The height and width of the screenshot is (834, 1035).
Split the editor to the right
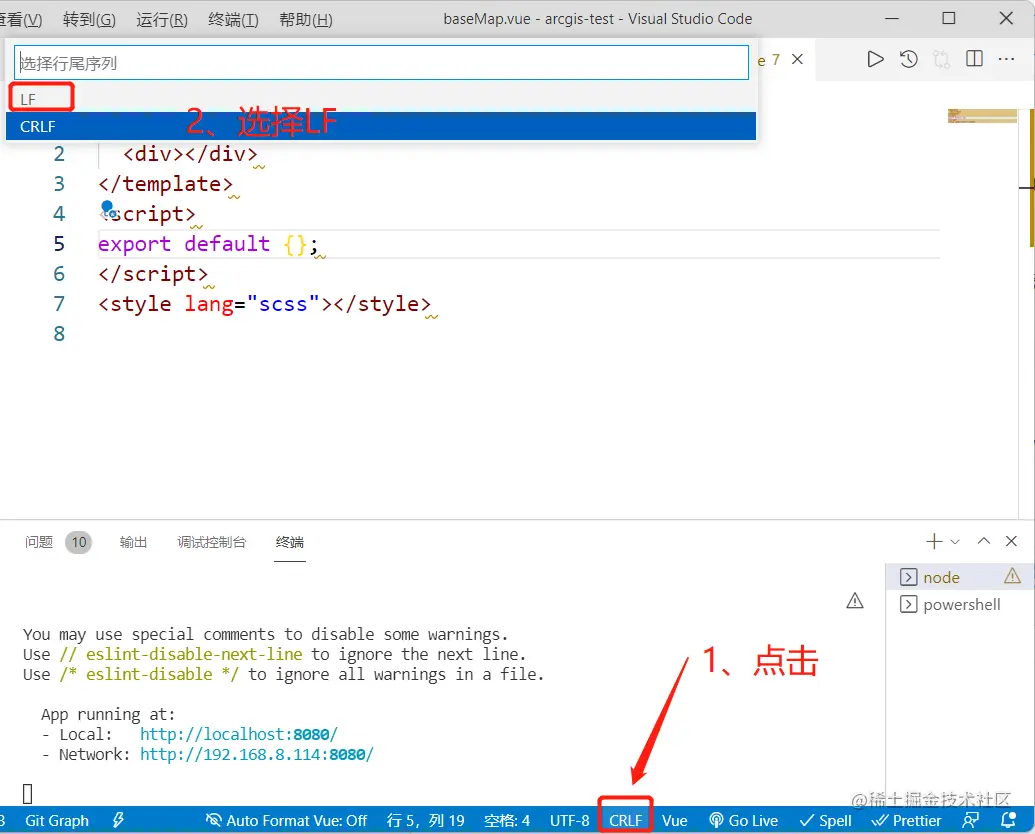[x=974, y=59]
